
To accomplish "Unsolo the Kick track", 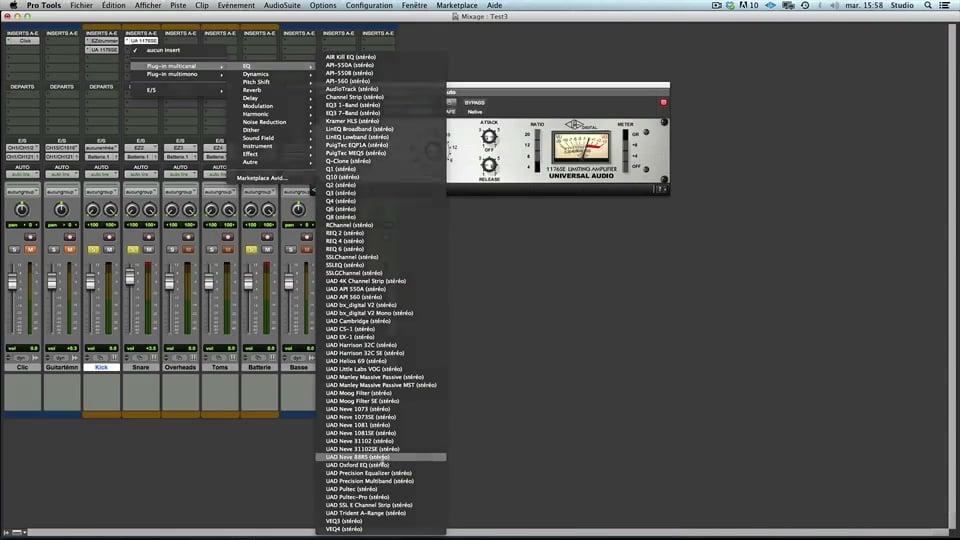I will pos(93,249).
